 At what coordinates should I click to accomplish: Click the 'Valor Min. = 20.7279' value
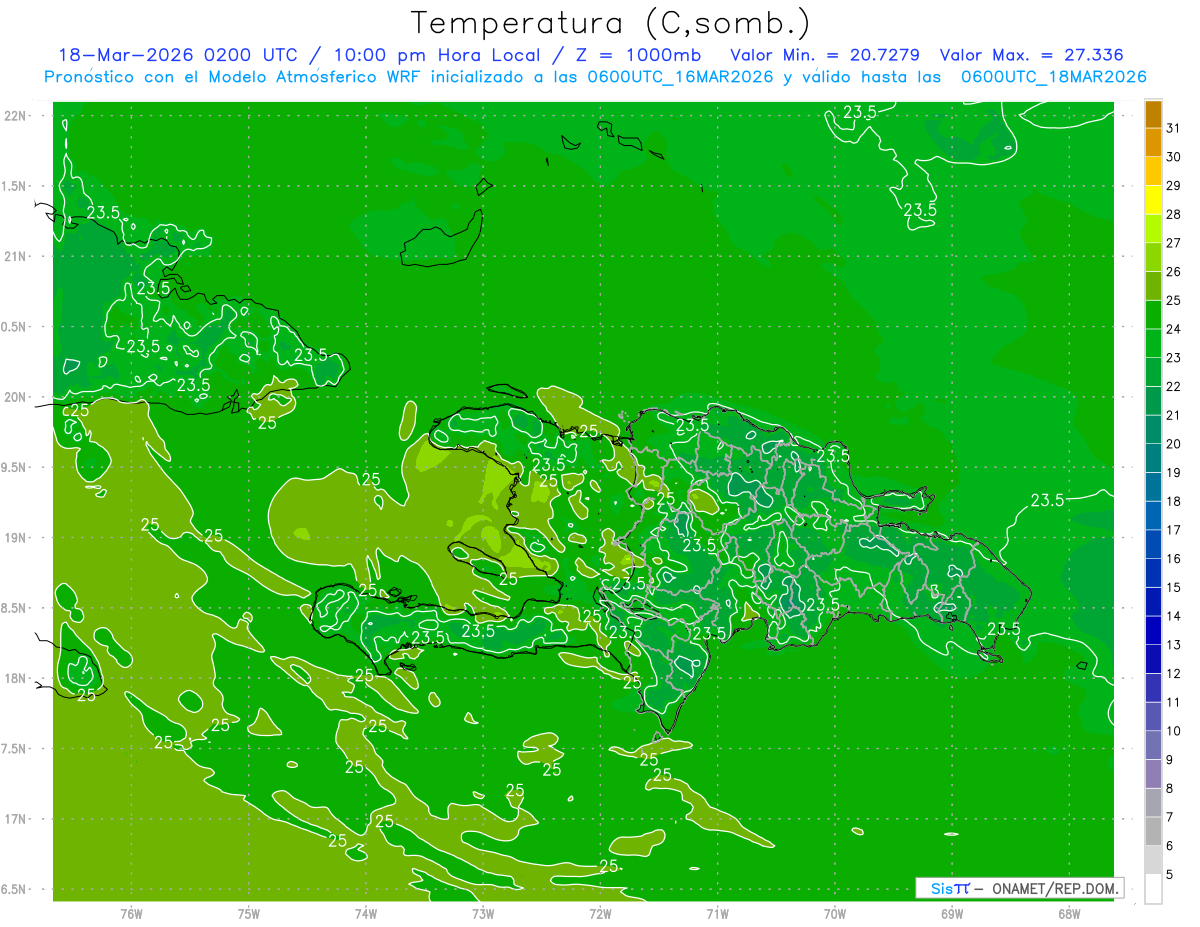825,55
